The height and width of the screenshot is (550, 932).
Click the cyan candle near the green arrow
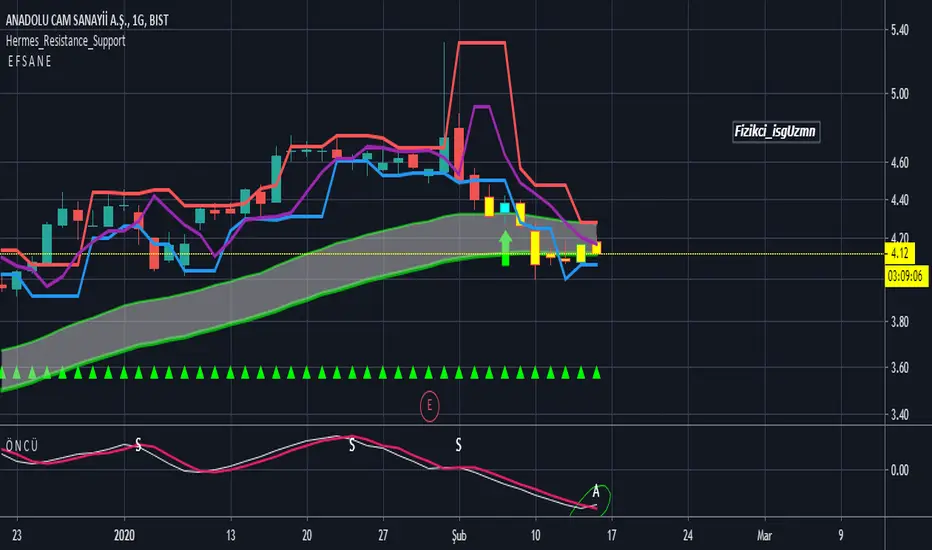(505, 208)
